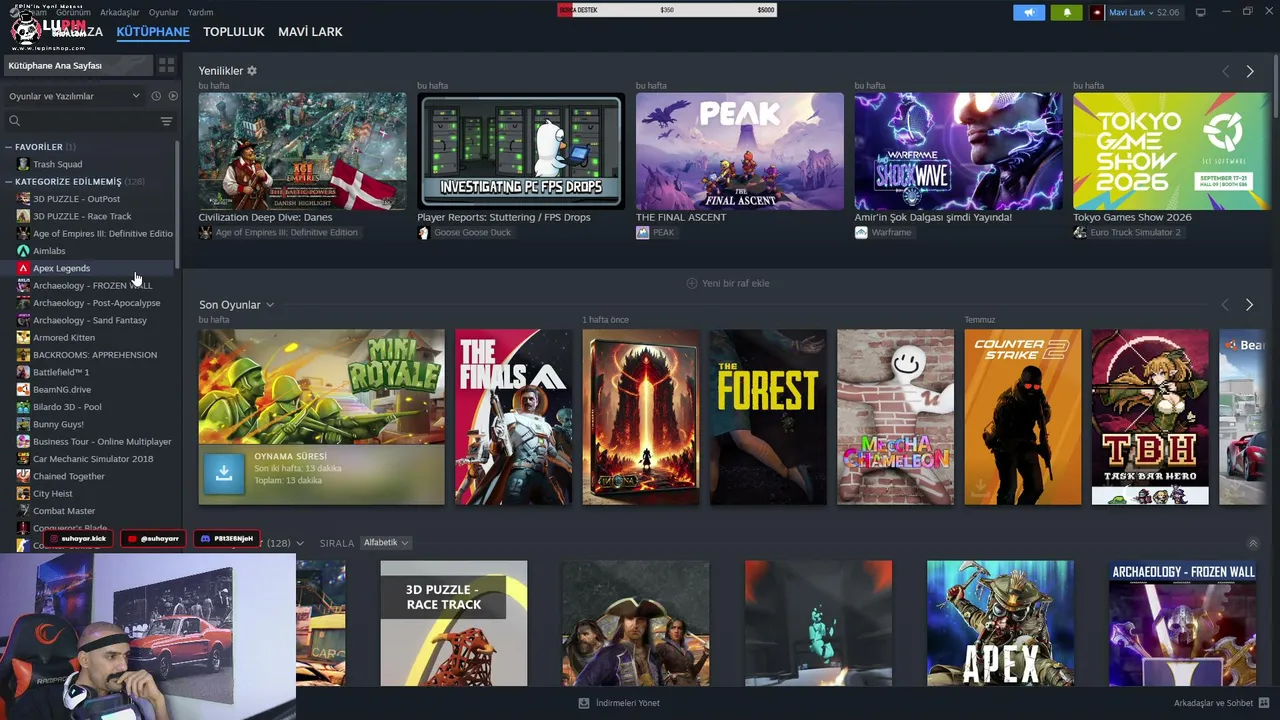Open notifications with the green bell button
The width and height of the screenshot is (1280, 720).
click(x=1066, y=12)
